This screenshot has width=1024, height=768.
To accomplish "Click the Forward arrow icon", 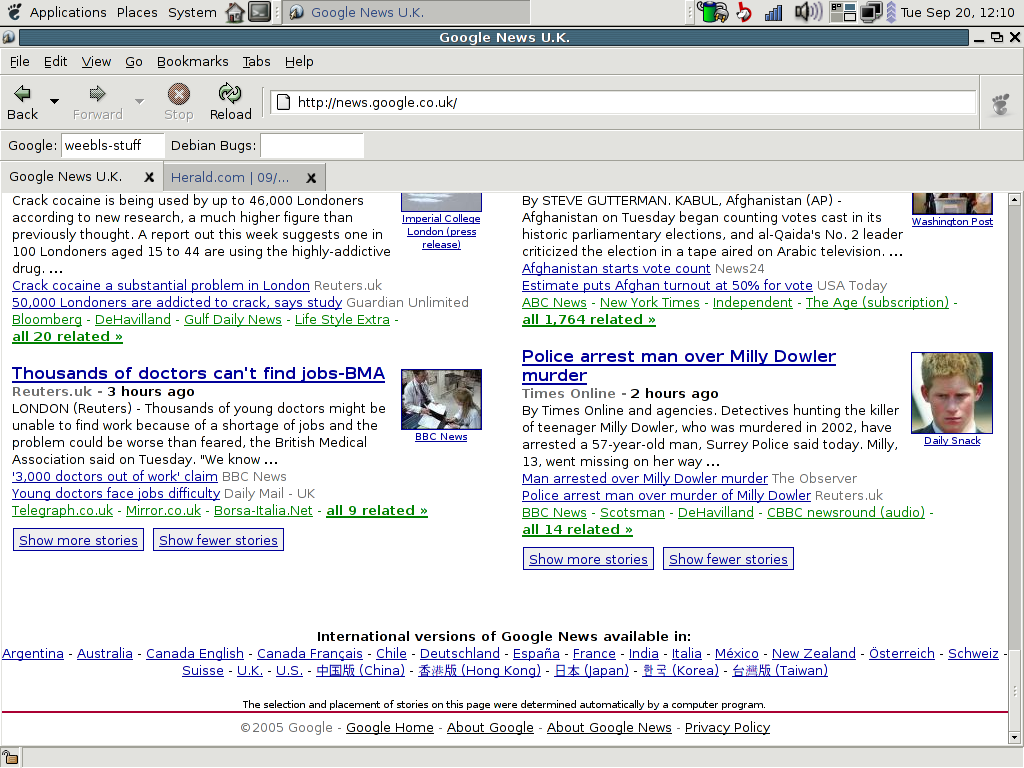I will [97, 94].
